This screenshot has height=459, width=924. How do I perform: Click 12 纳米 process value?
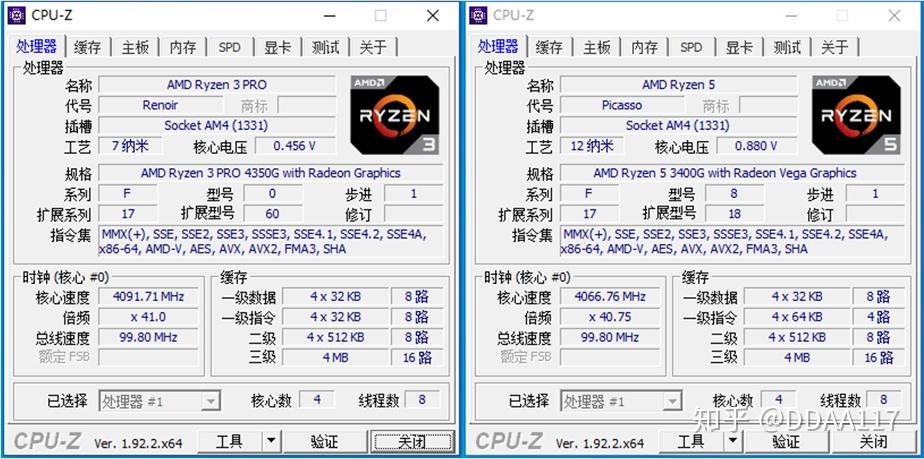pyautogui.click(x=592, y=146)
